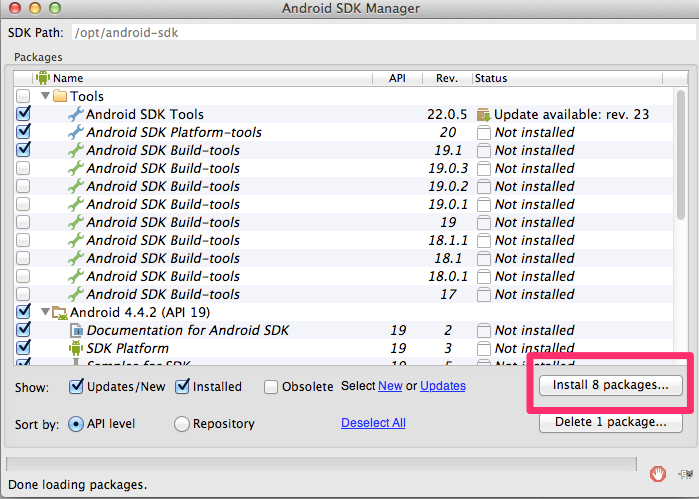The width and height of the screenshot is (699, 499).
Task: Select the Android SDK Build-tools 19.0.2 row
Action: point(343,186)
